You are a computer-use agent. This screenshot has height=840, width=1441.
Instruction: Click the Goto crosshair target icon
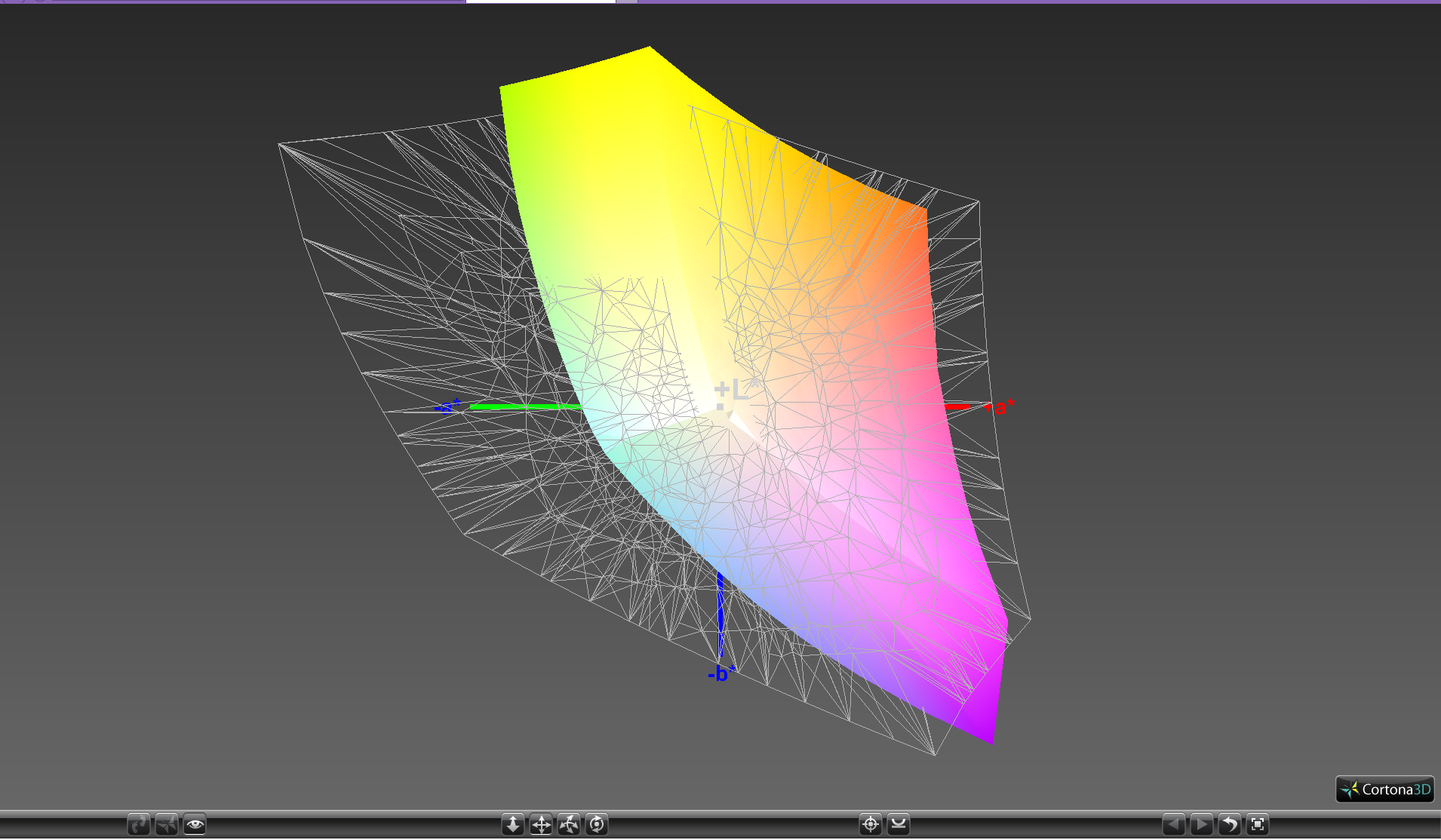click(x=871, y=824)
